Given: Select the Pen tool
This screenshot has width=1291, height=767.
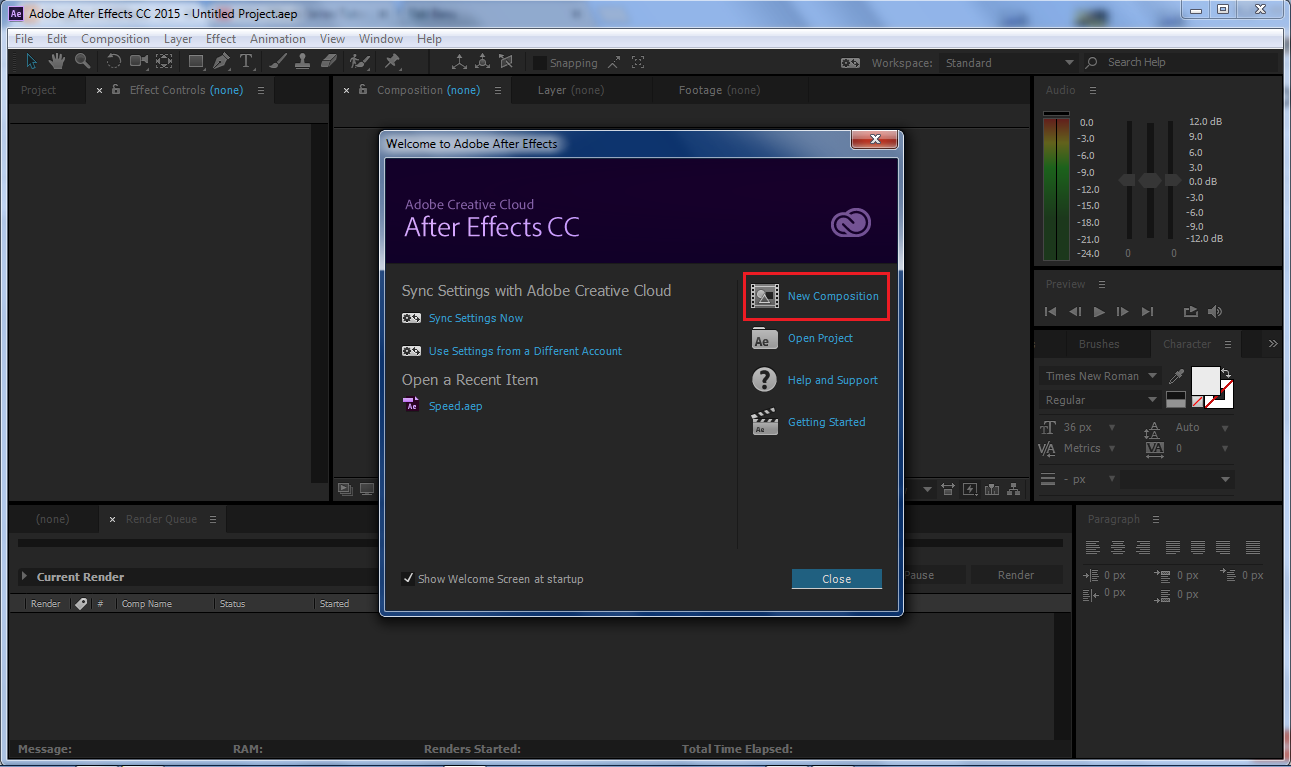Looking at the screenshot, I should 220,62.
